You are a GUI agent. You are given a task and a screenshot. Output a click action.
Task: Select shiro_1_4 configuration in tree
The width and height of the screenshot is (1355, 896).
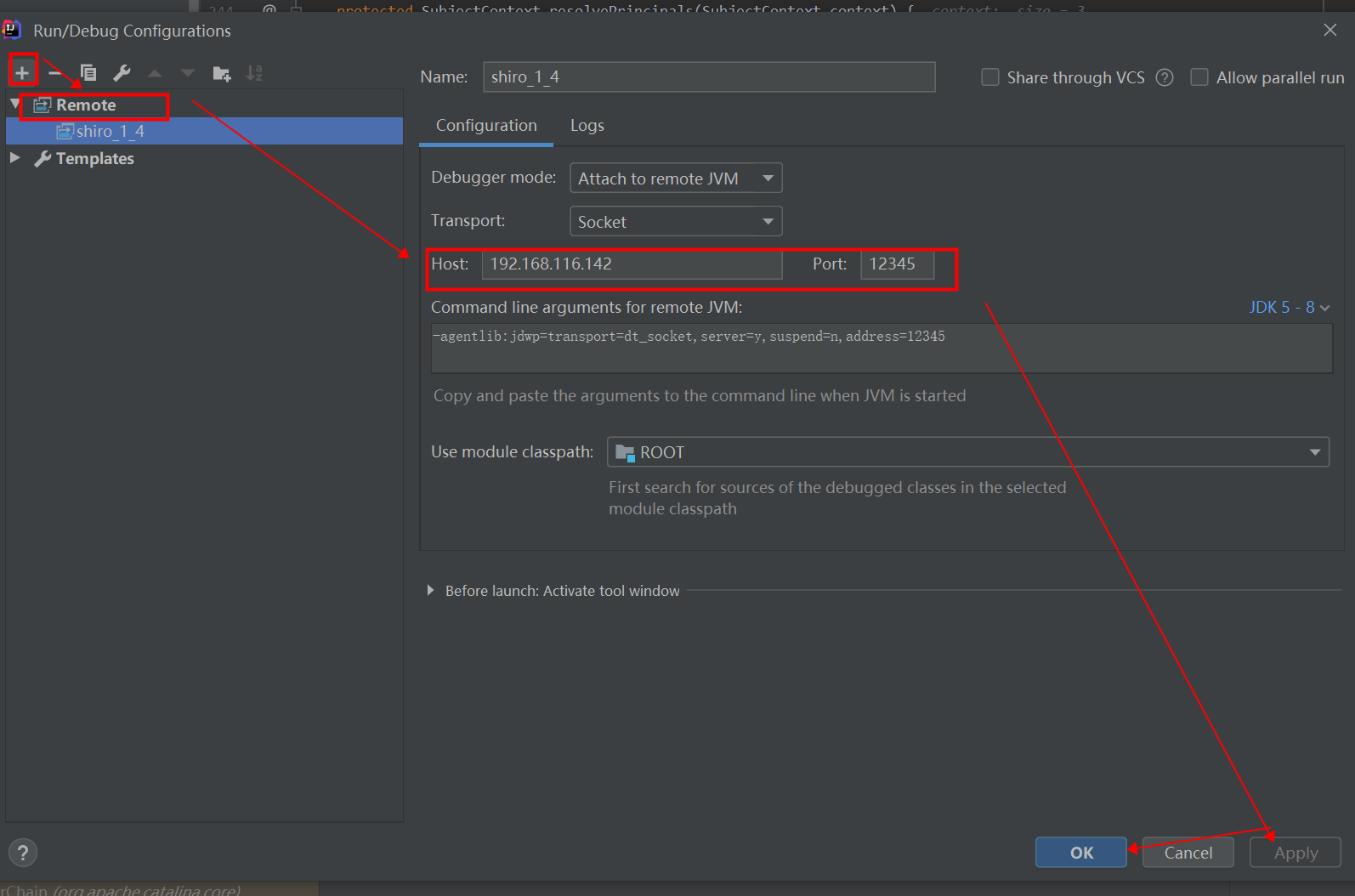(x=204, y=131)
